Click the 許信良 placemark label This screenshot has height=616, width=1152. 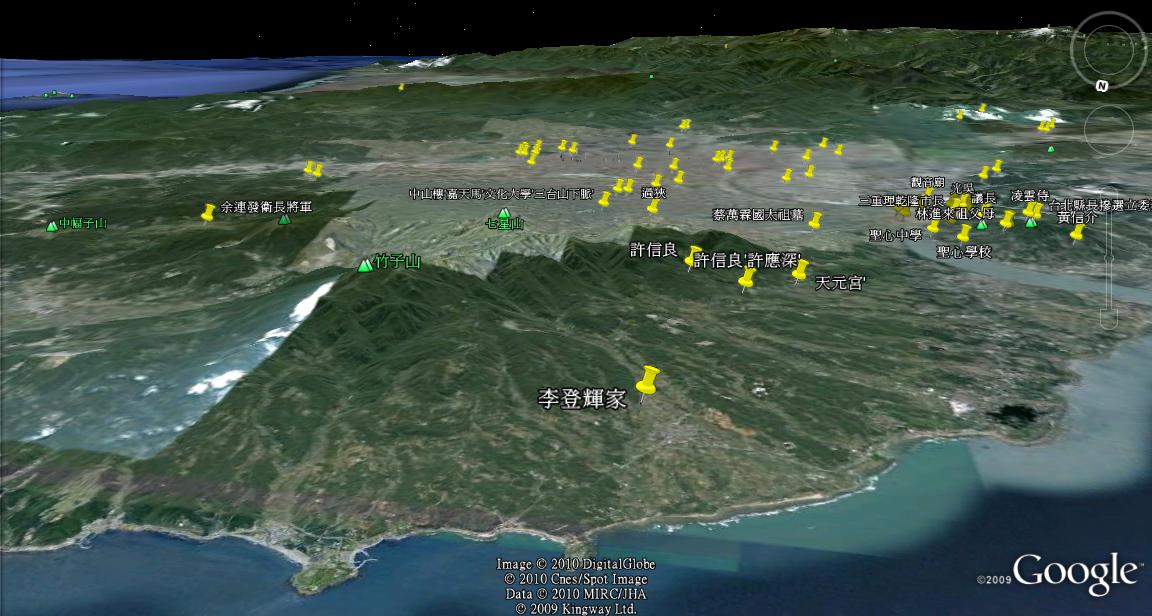pos(654,250)
